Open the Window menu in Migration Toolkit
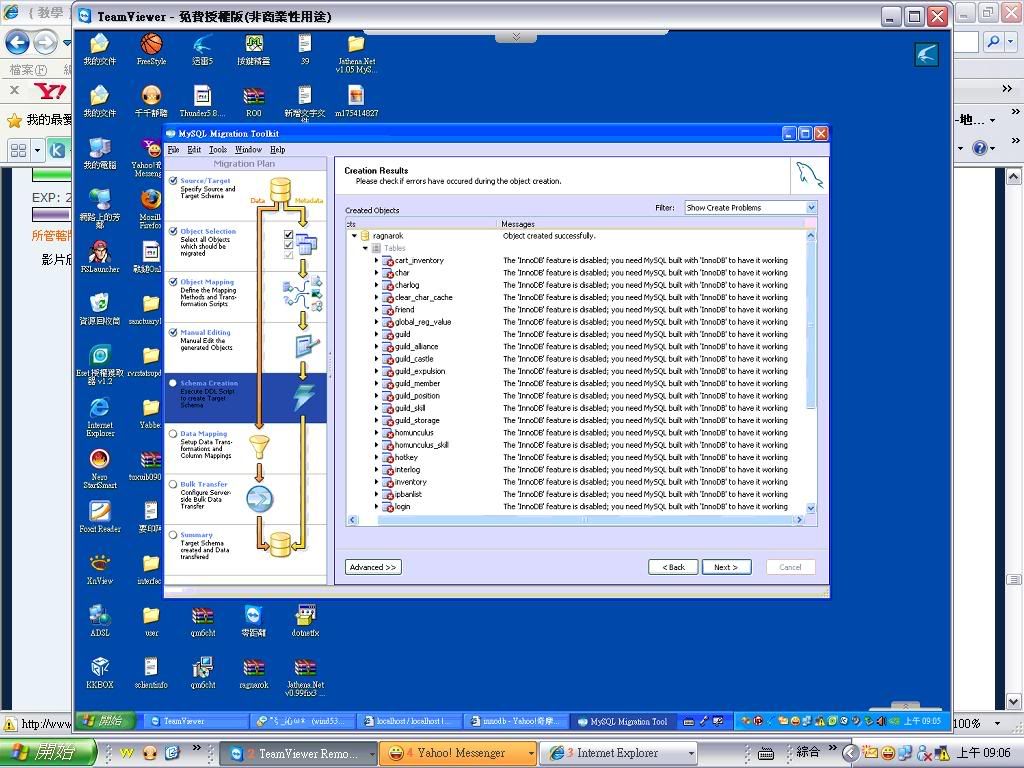Screen dimensions: 1024x768 [248, 150]
